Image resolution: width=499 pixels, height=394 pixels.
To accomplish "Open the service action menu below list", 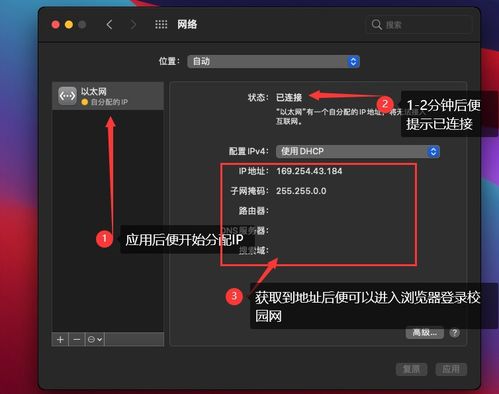I will click(95, 339).
